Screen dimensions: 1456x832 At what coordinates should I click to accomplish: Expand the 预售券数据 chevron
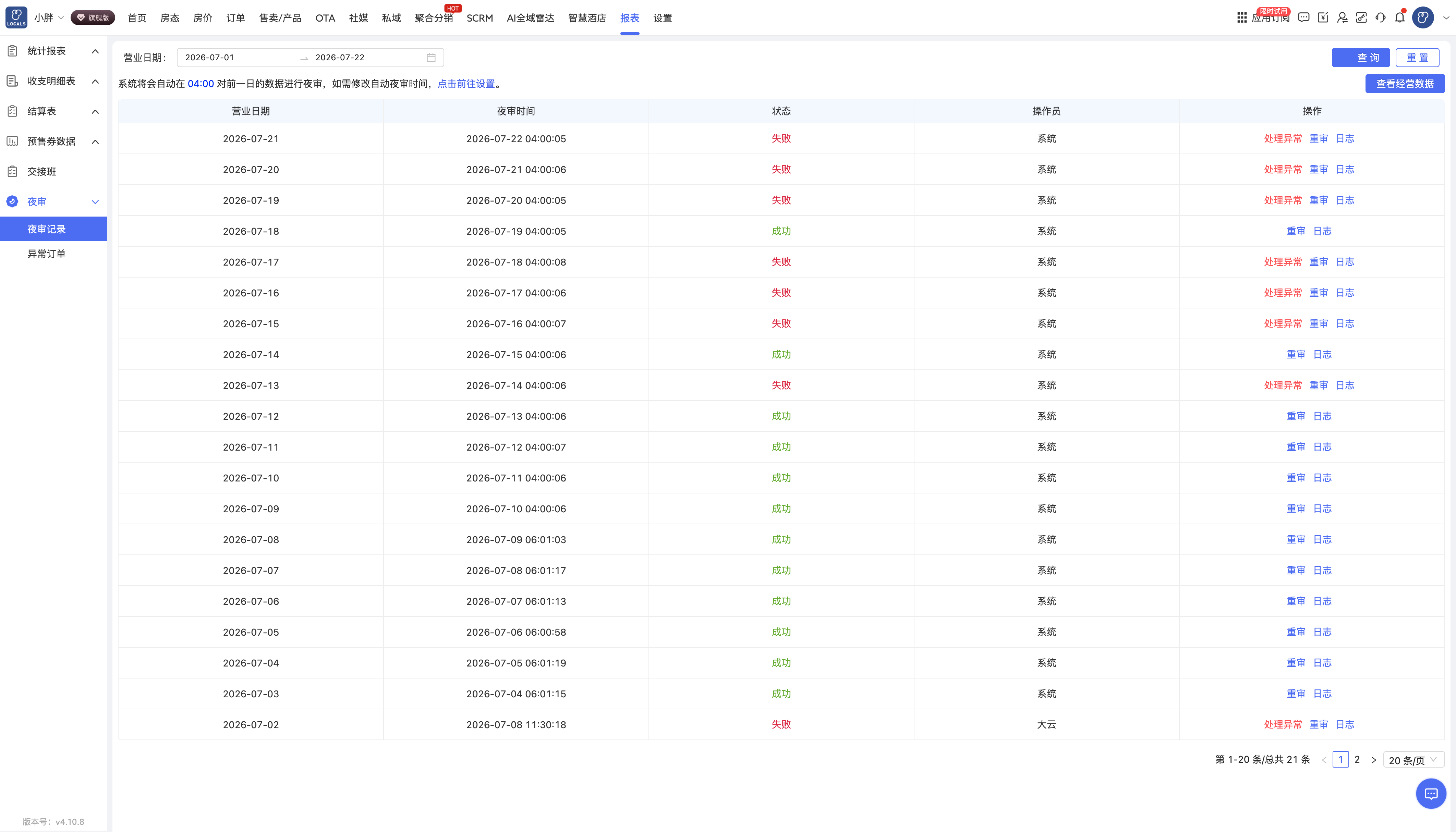95,142
